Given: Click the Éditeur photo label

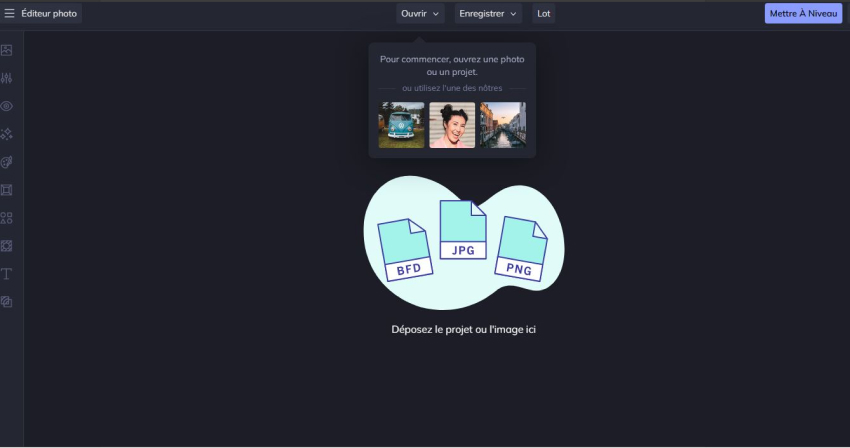Looking at the screenshot, I should point(49,14).
